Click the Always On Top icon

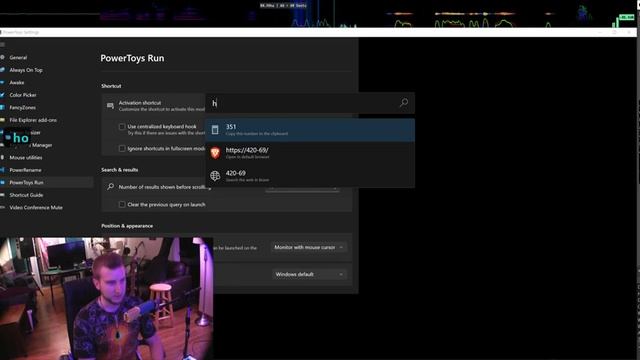tap(2, 70)
